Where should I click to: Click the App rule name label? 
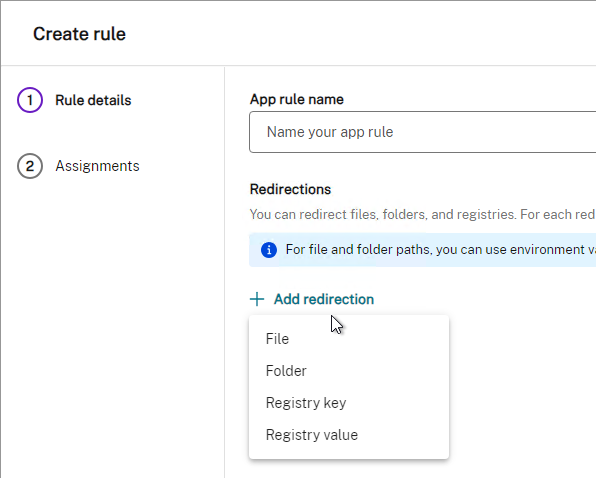click(296, 100)
